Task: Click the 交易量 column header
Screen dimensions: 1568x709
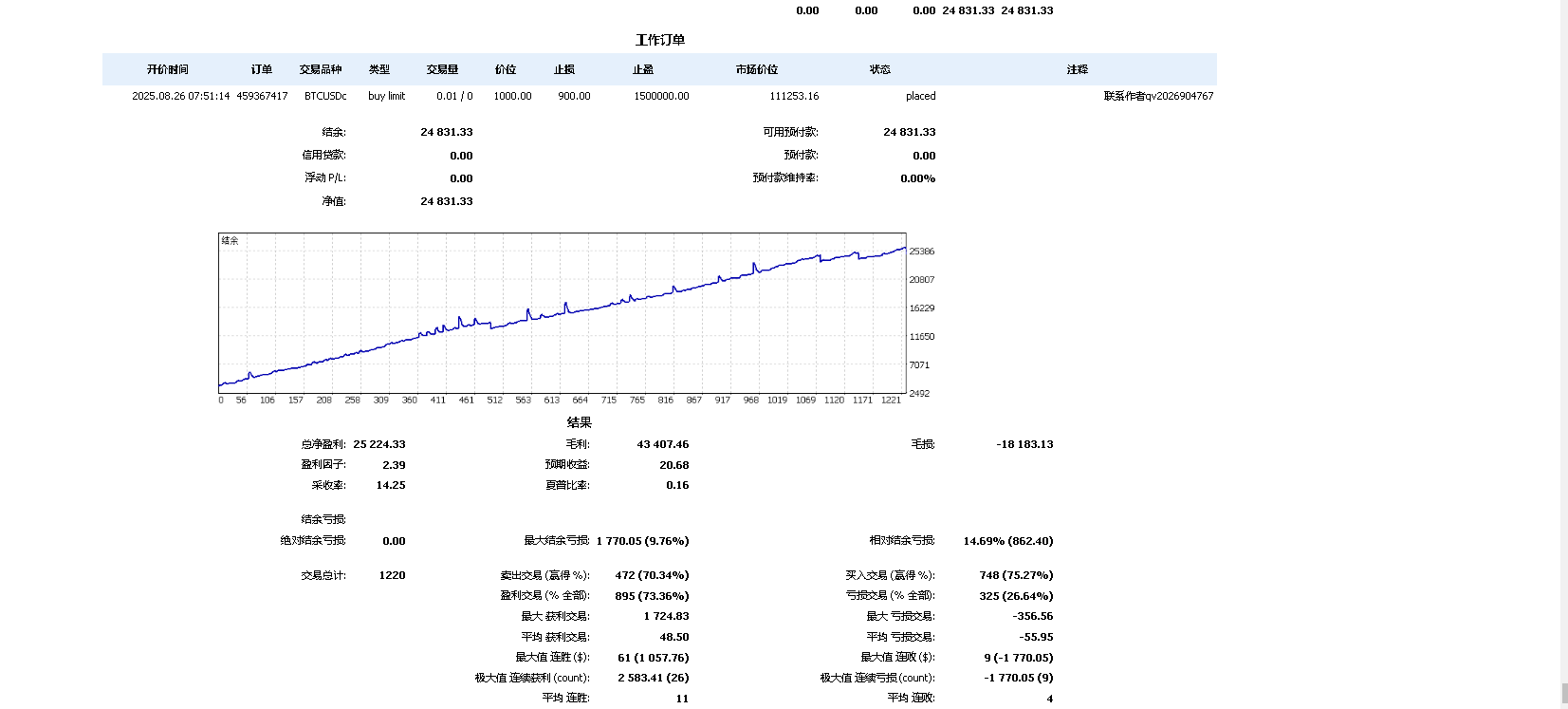Action: pyautogui.click(x=442, y=69)
